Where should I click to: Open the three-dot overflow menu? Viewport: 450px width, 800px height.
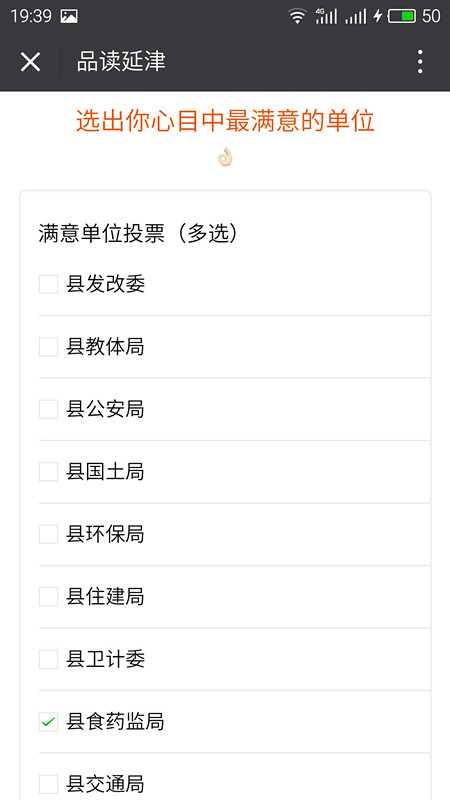[x=420, y=62]
